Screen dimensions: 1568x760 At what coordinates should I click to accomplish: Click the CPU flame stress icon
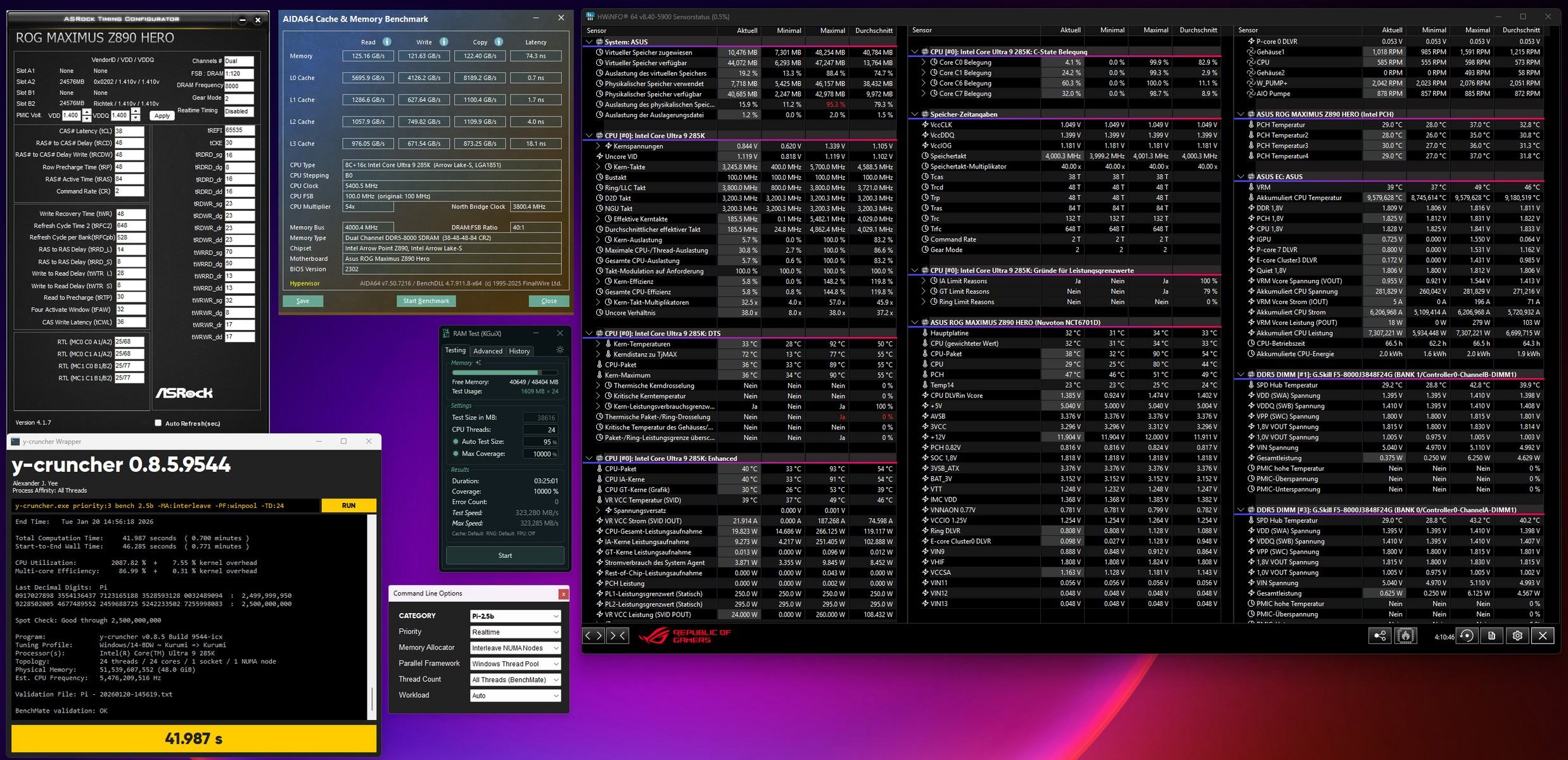click(x=1405, y=636)
